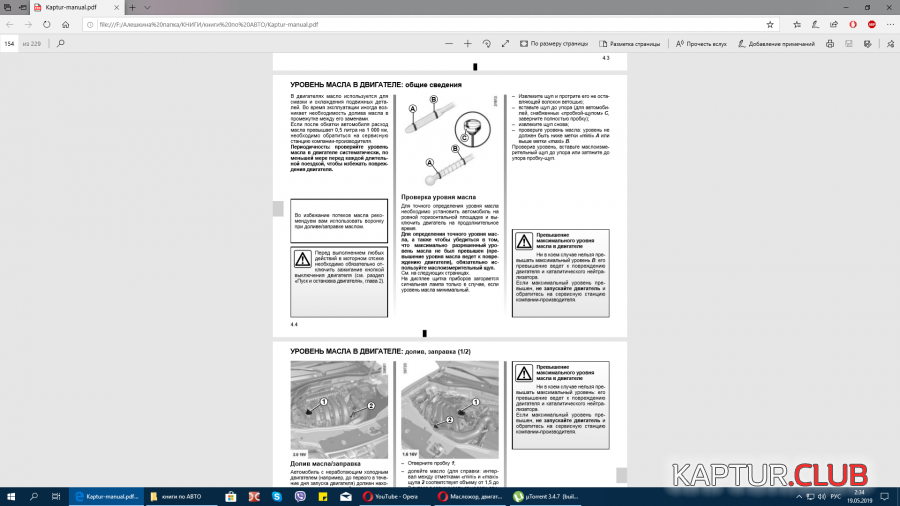Image resolution: width=900 pixels, height=506 pixels.
Task: Open the notification Action Center
Action: click(885, 496)
